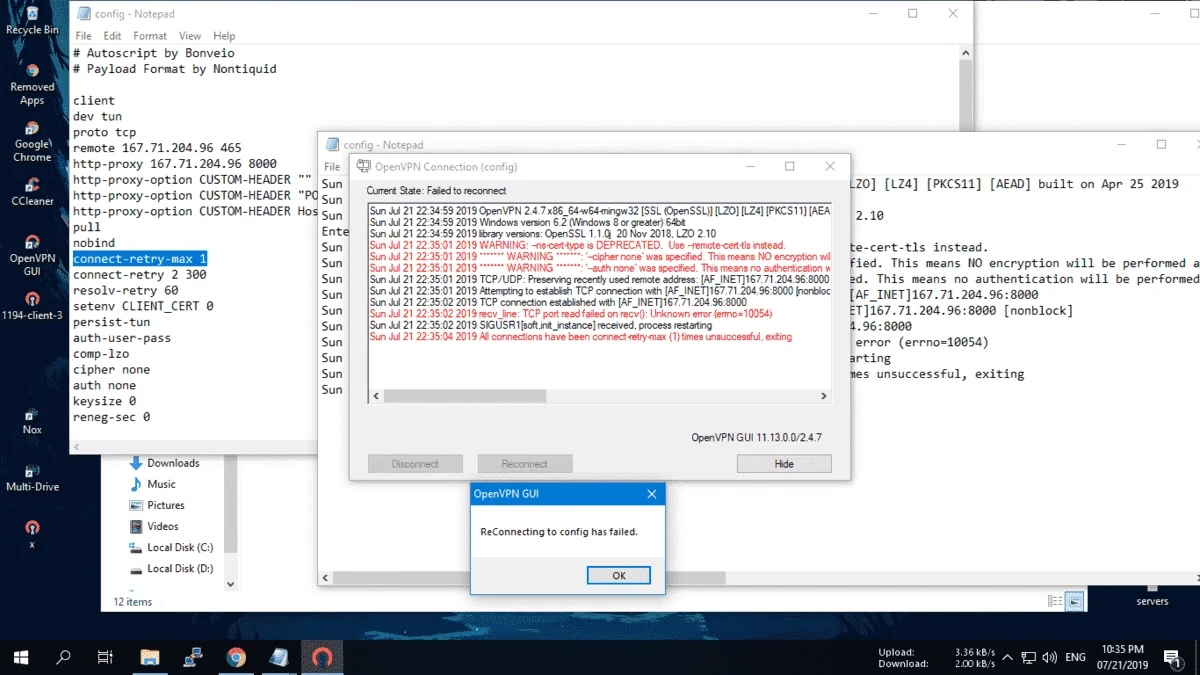Open the desktop file named x
The height and width of the screenshot is (675, 1200).
click(x=32, y=534)
